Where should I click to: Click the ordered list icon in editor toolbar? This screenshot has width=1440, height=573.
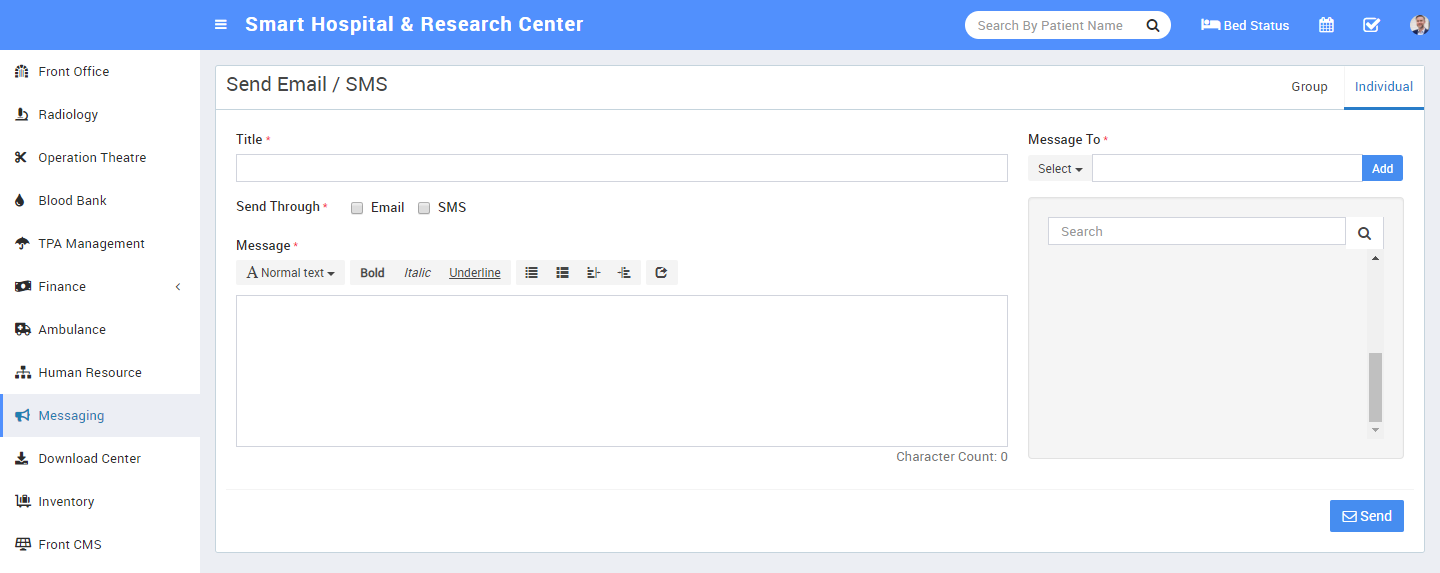click(x=563, y=272)
